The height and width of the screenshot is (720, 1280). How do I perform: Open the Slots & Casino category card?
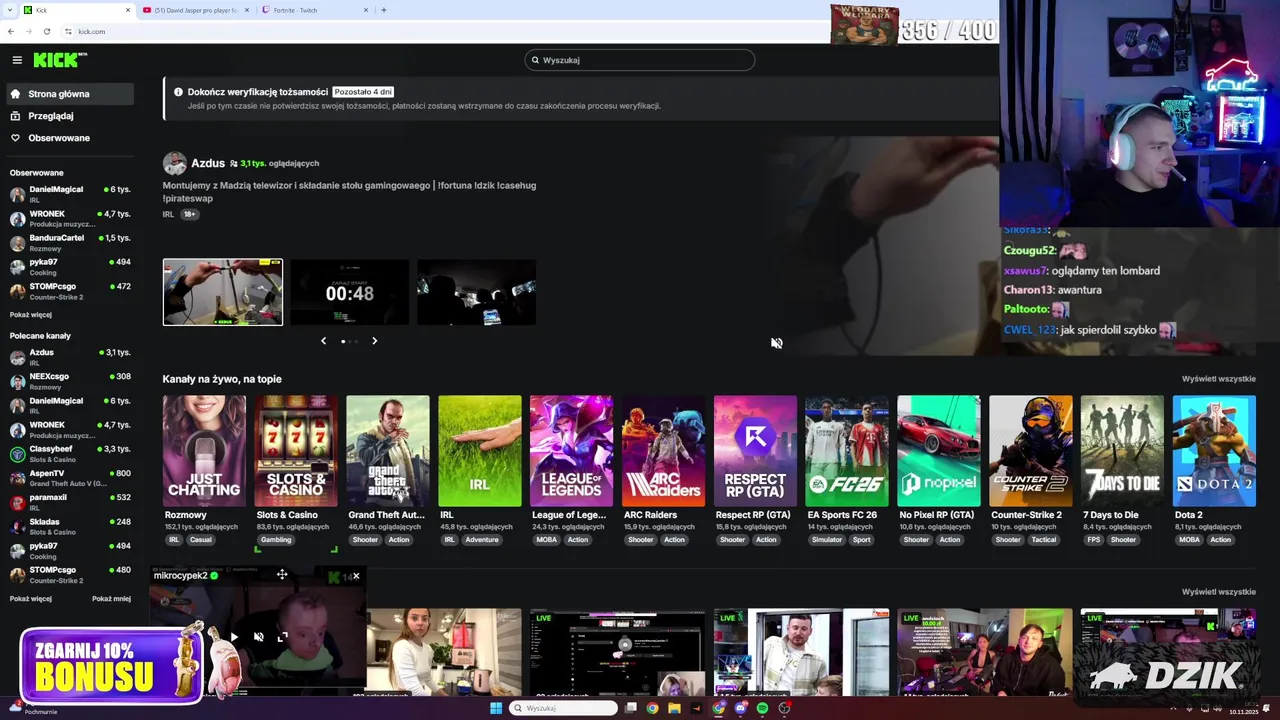tap(296, 451)
